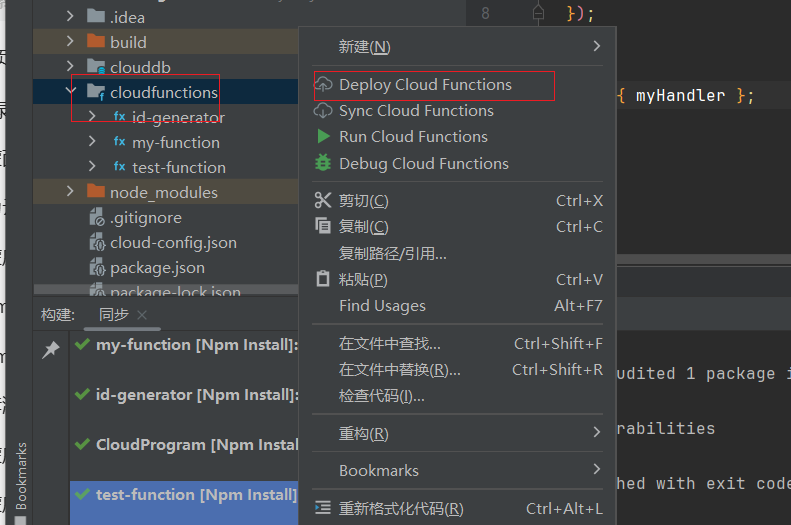Click the Bookmarks tool window icon in left strip
791x525 pixels.
(x=21, y=520)
